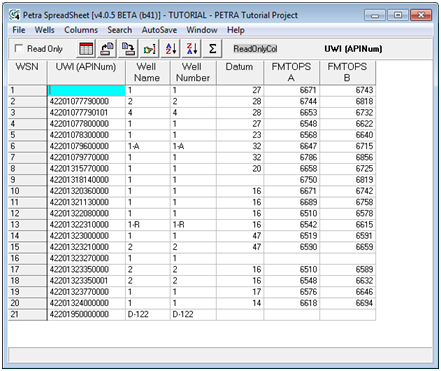Click the Datum column header
Image resolution: width=441 pixels, height=371 pixels.
[240, 72]
